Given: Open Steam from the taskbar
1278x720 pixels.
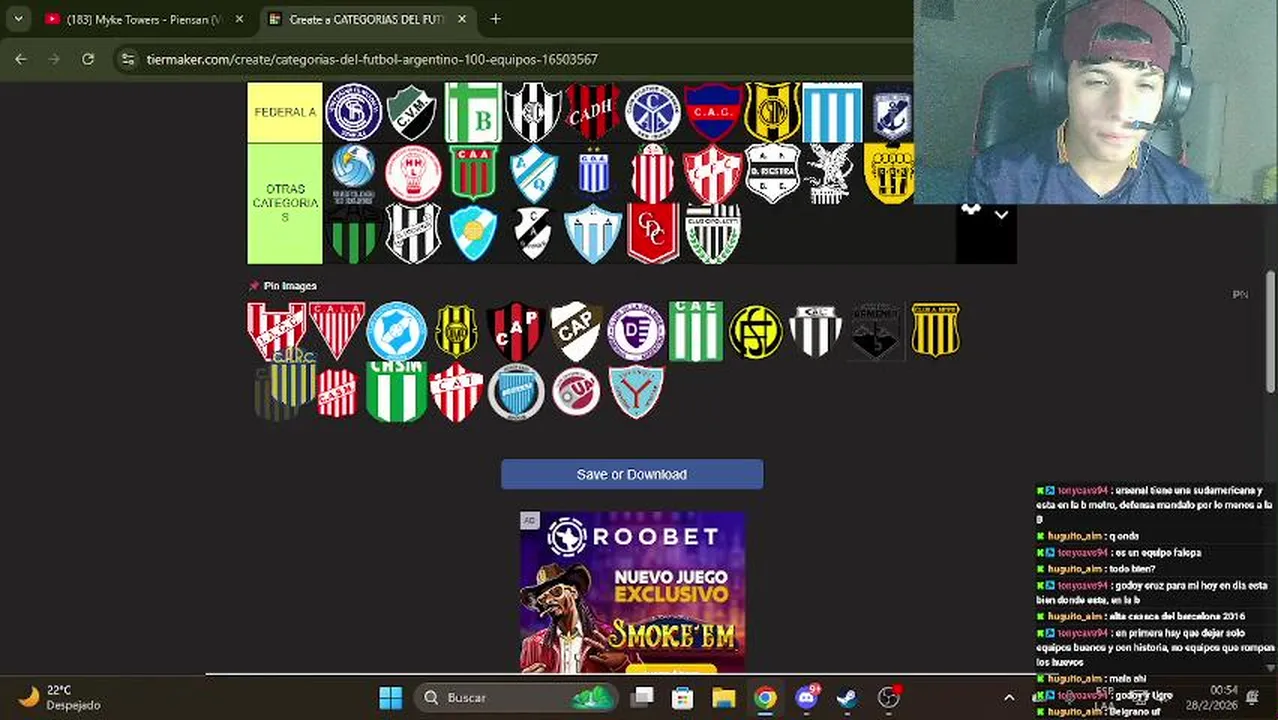Looking at the screenshot, I should tap(847, 697).
